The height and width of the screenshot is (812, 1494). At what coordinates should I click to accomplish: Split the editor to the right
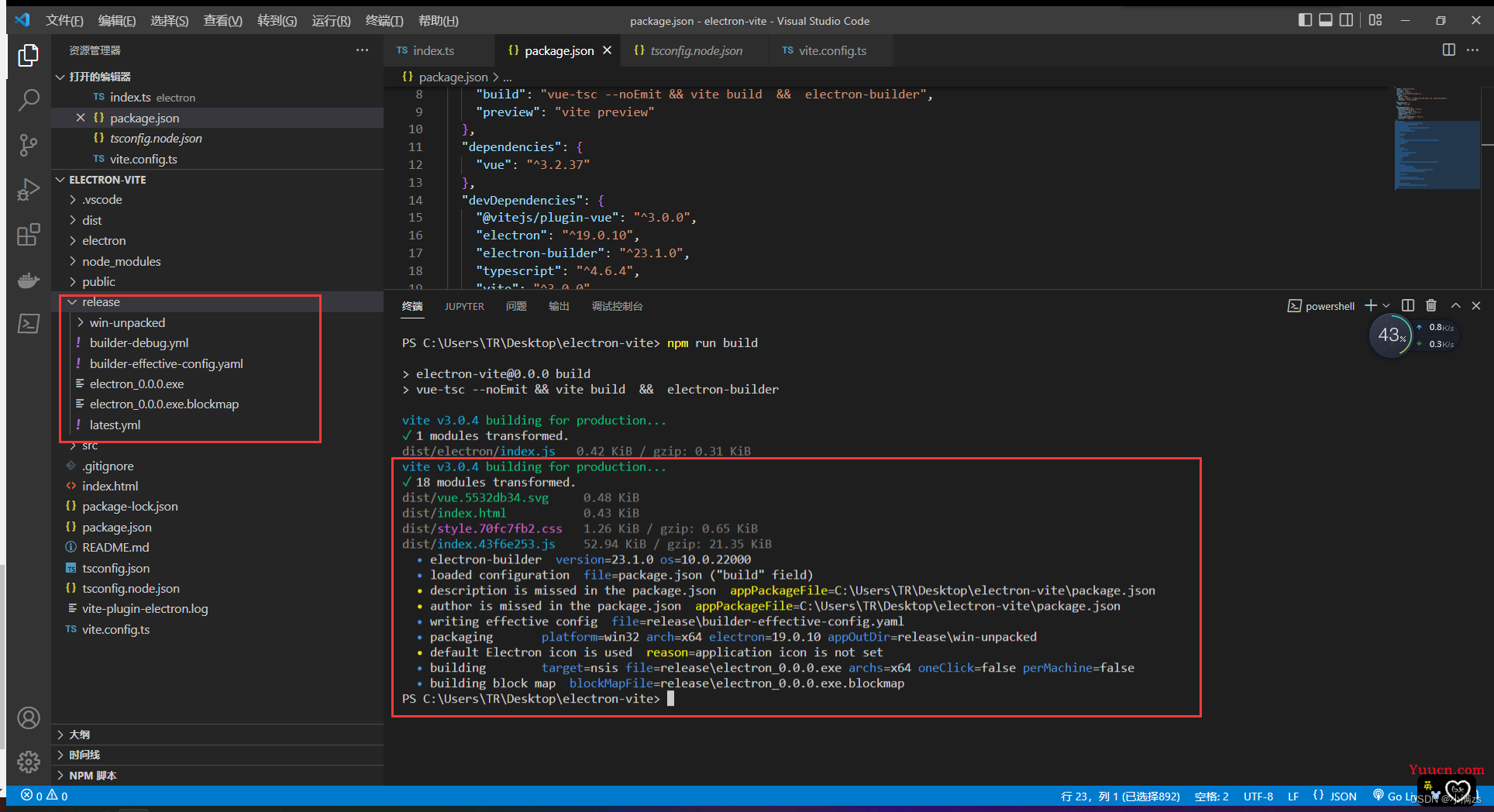click(1448, 50)
